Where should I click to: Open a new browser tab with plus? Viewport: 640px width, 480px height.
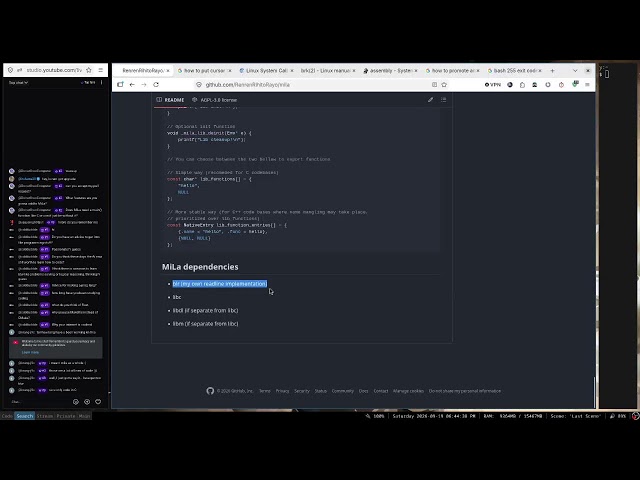552,71
